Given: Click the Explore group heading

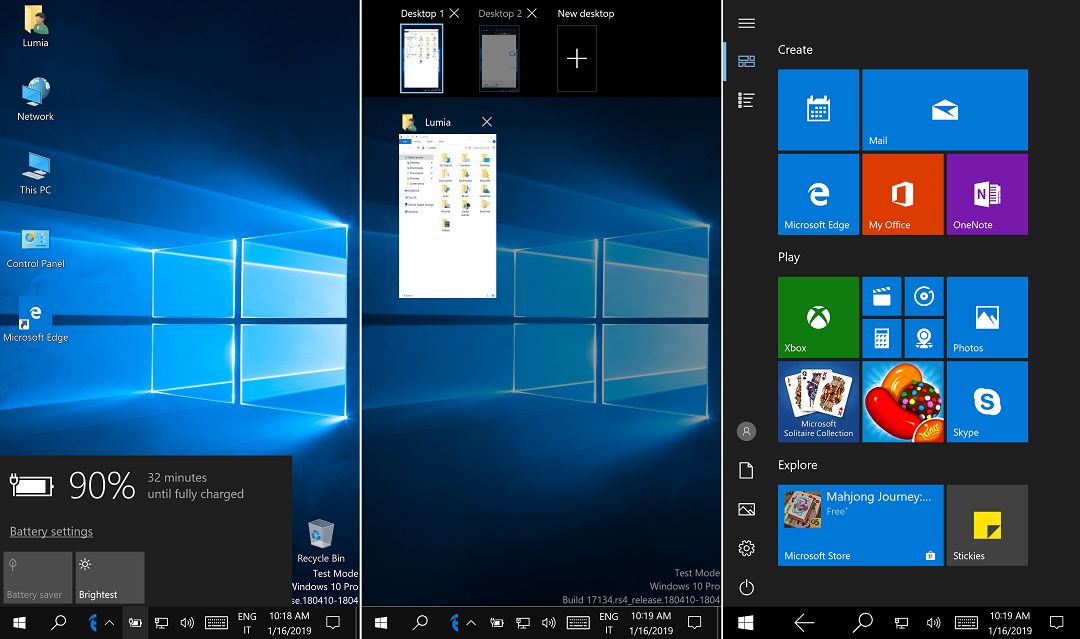Looking at the screenshot, I should [798, 465].
